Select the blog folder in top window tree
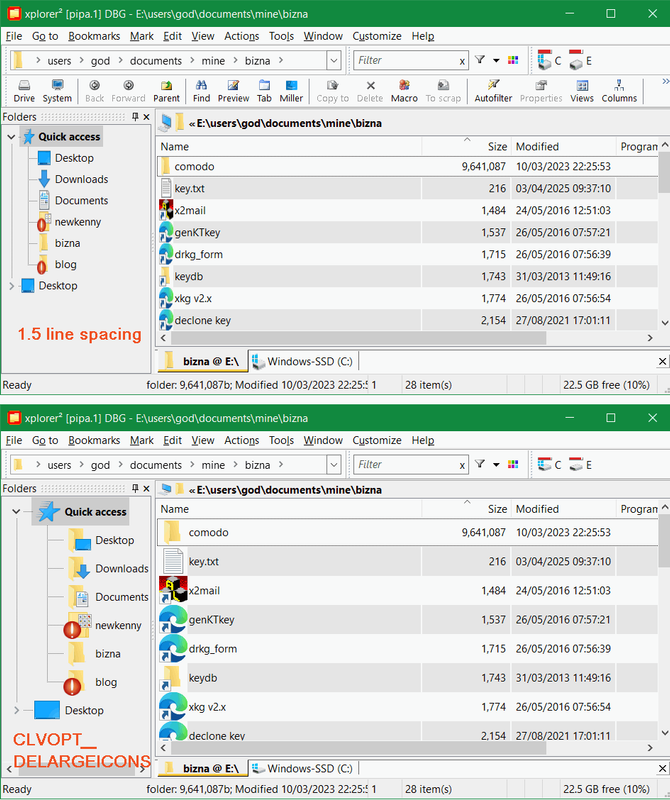This screenshot has height=800, width=670. pos(66,265)
